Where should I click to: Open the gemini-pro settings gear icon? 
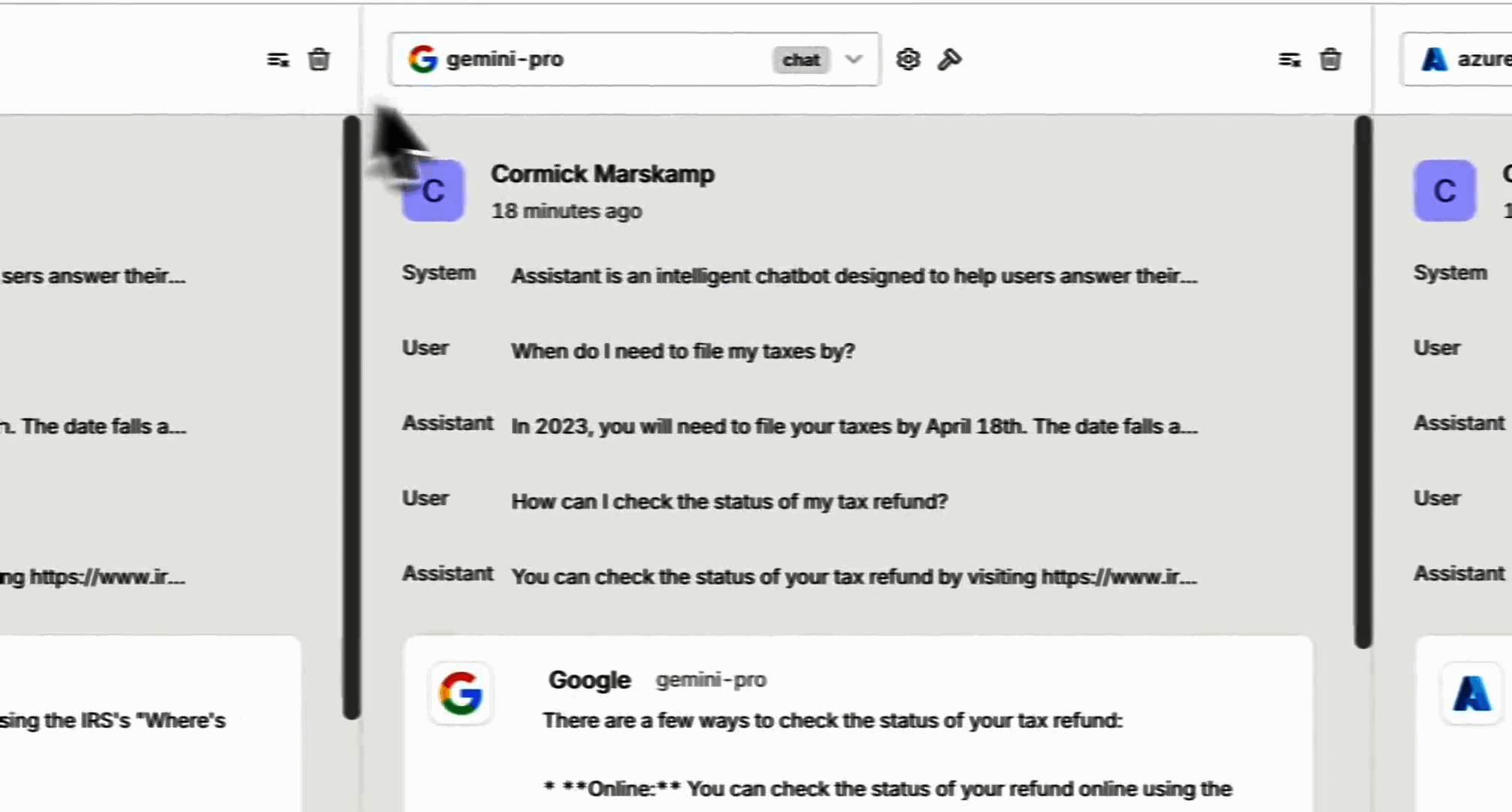tap(908, 59)
